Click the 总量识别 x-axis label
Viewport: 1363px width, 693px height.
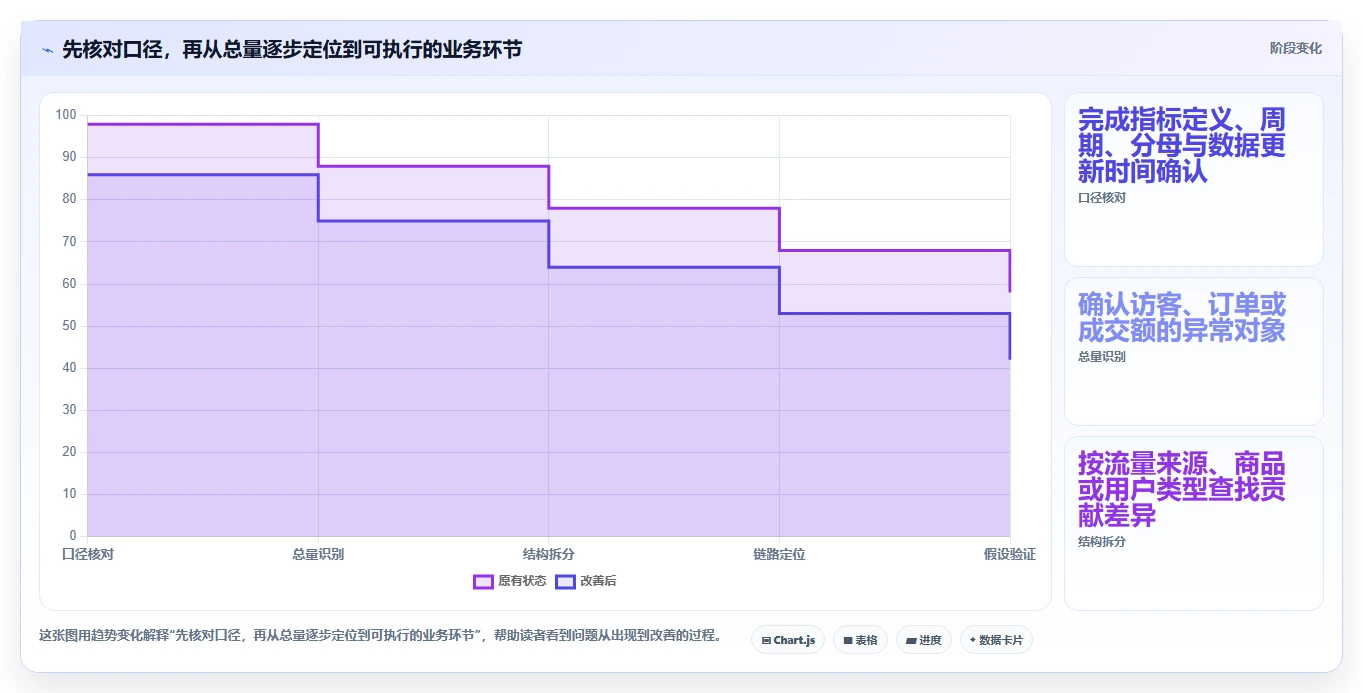pos(318,554)
